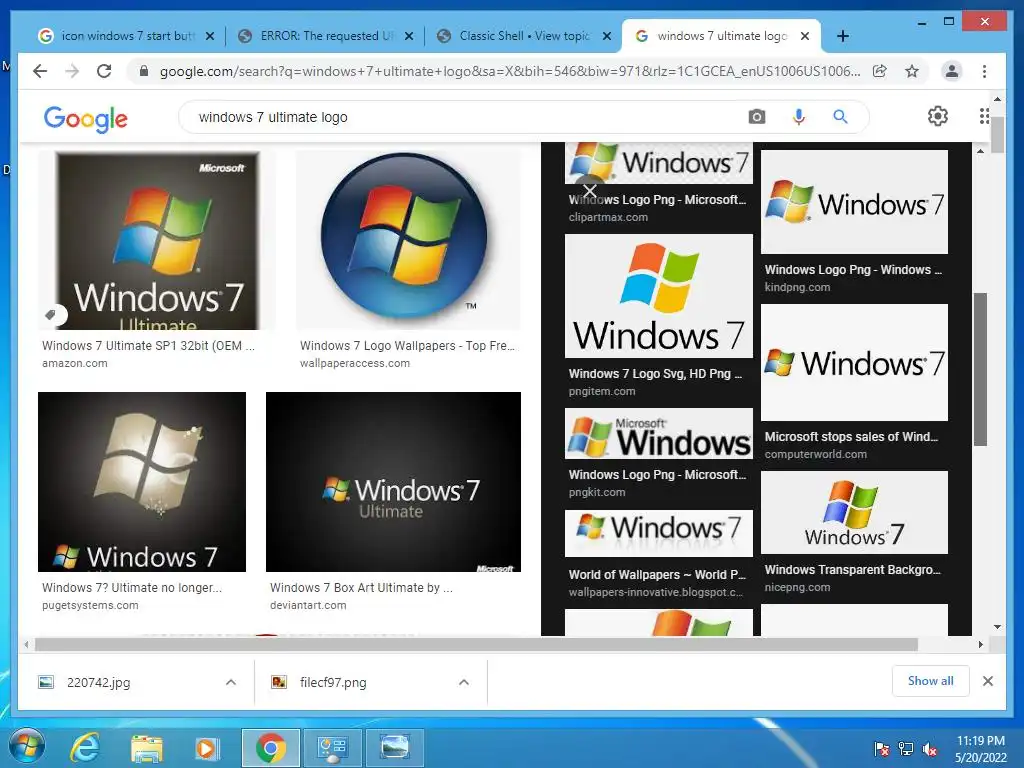Close the image preview panel X
Screen dimensions: 1024x768
click(590, 191)
